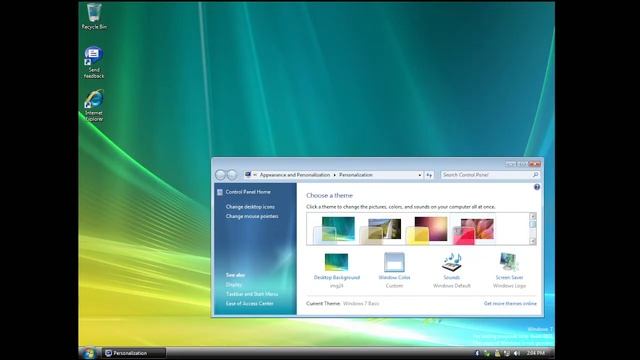
Task: Click the taskbar clock showing 2:04 PM
Action: pos(536,353)
